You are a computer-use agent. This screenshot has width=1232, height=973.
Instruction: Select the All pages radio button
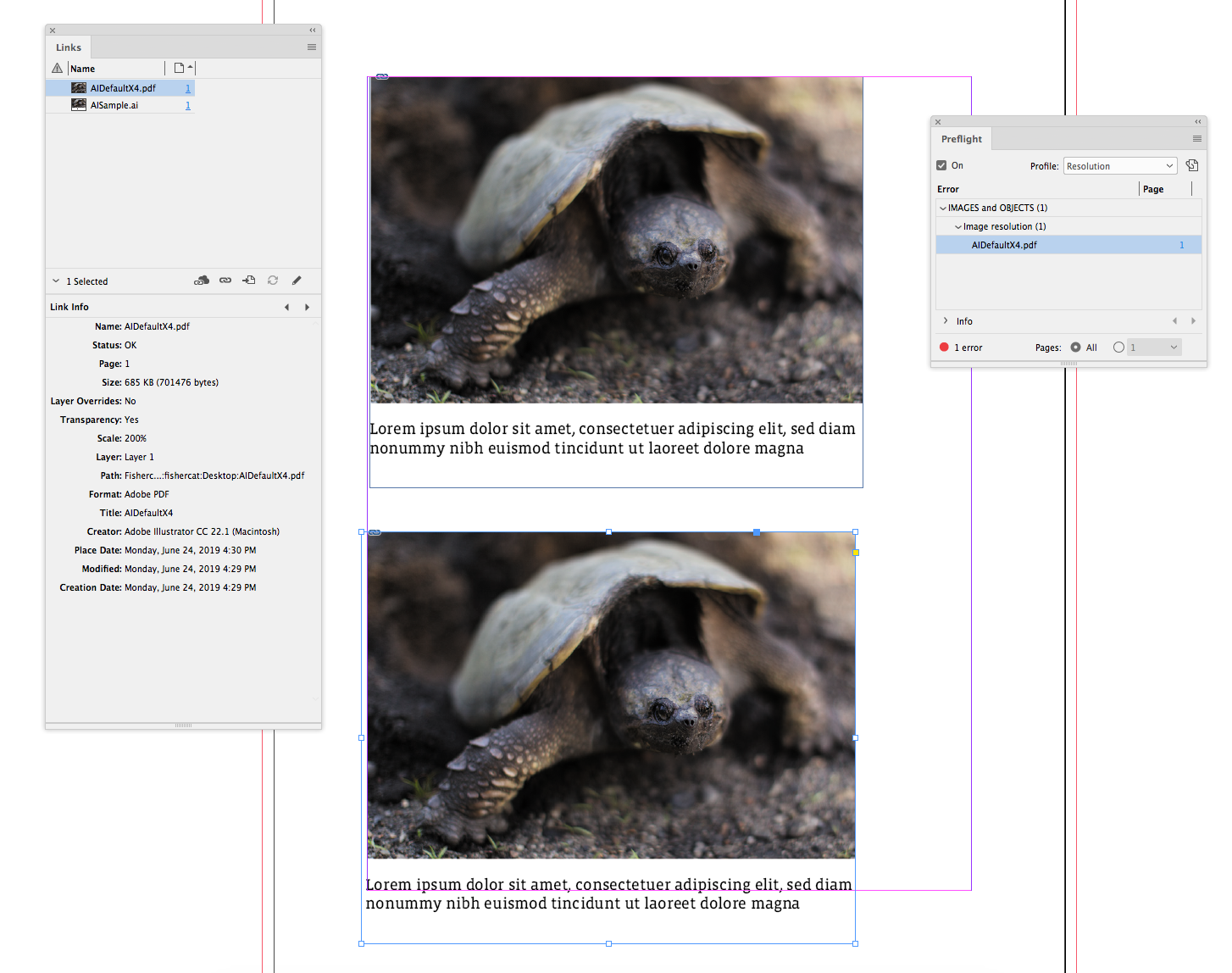coord(1076,347)
